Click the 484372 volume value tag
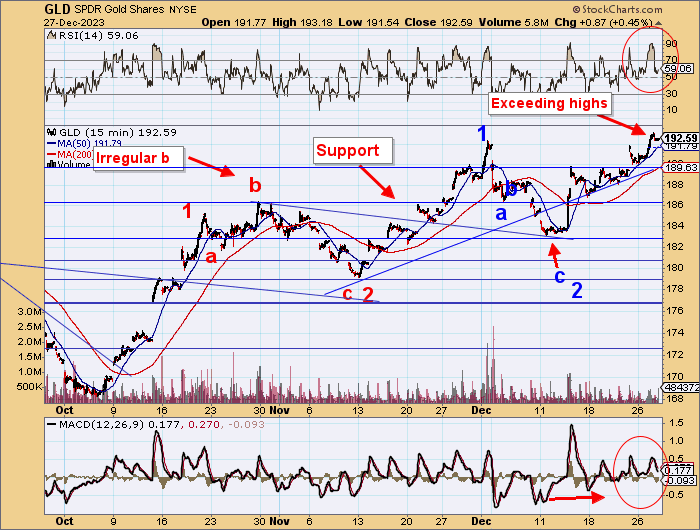This screenshot has width=700, height=530. point(681,388)
